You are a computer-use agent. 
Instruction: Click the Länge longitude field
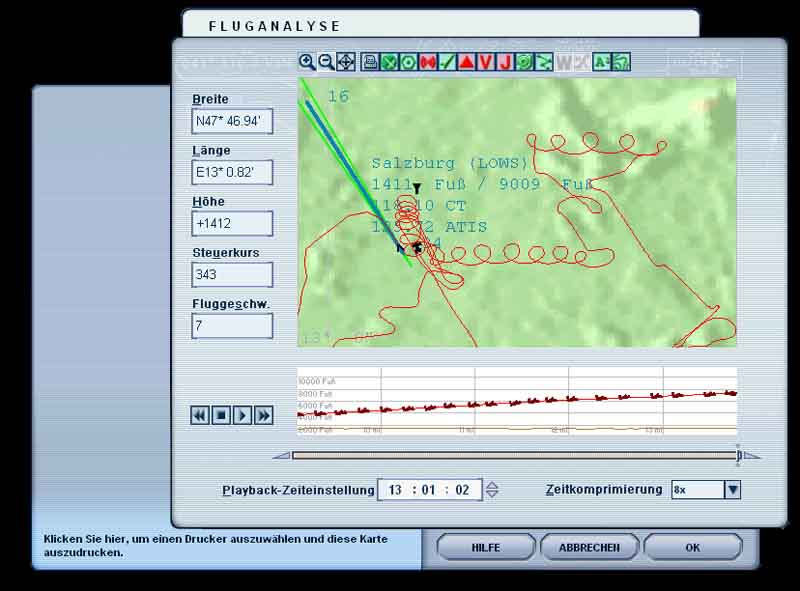coord(232,172)
